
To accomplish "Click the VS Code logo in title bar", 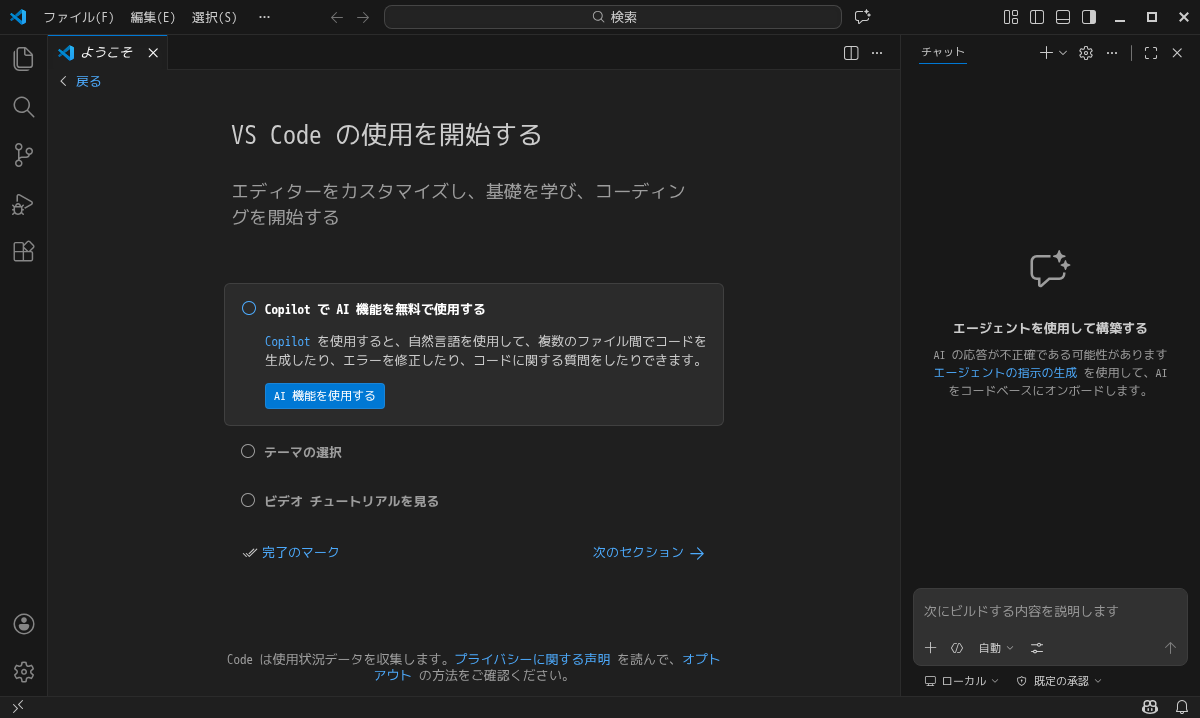I will [x=18, y=17].
